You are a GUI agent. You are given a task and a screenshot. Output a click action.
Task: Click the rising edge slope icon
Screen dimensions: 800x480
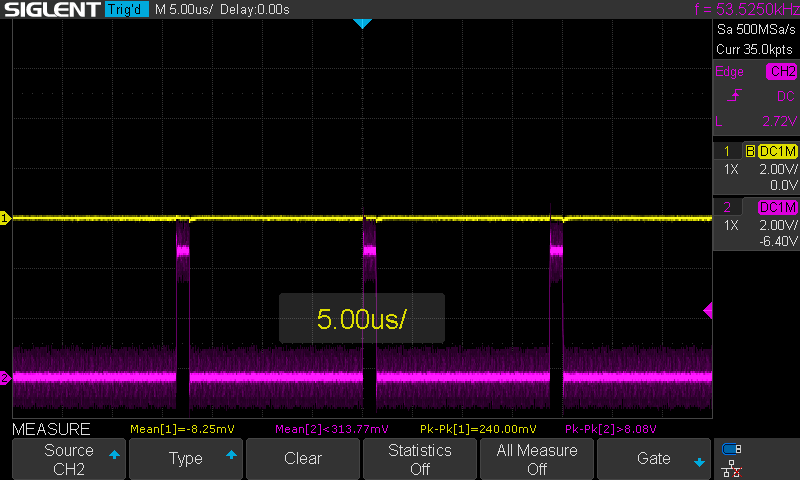pyautogui.click(x=734, y=95)
